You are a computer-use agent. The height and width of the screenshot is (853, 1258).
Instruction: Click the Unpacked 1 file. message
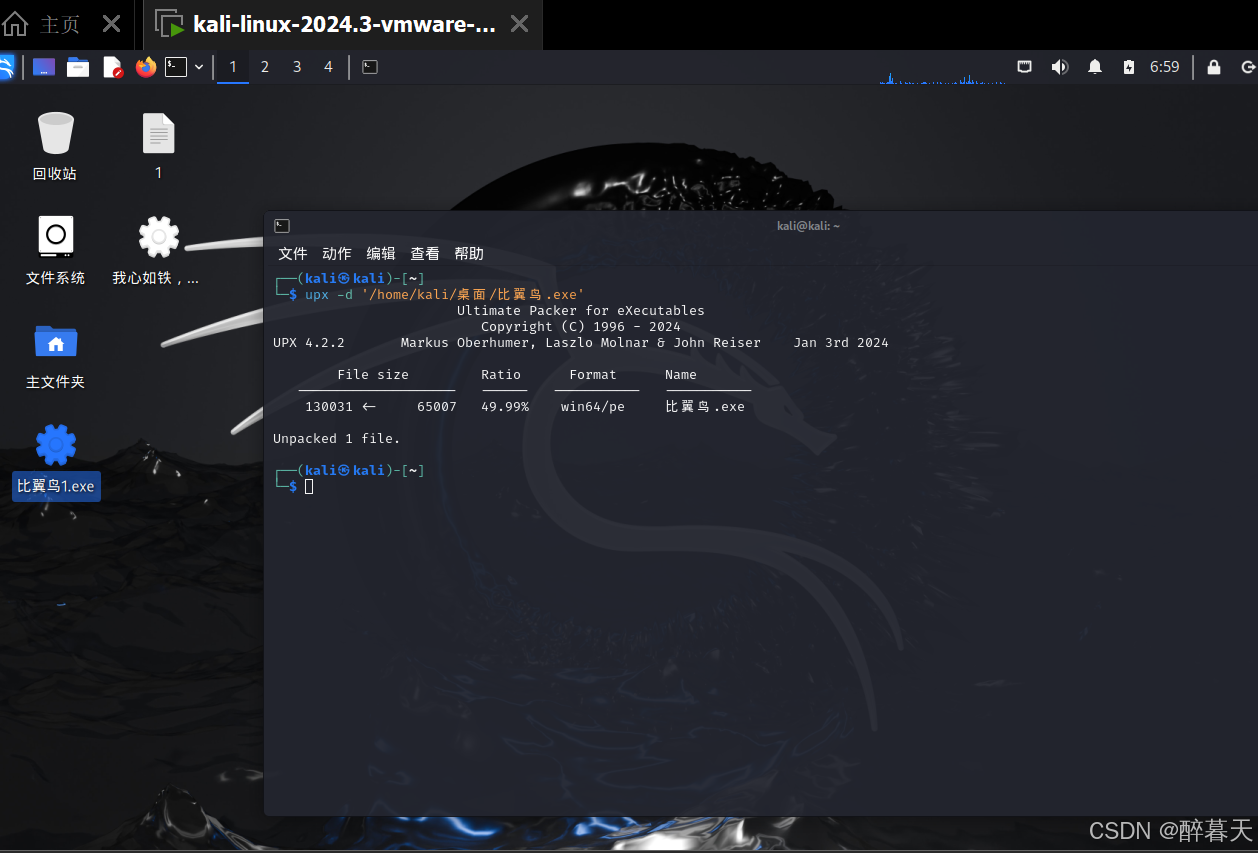pos(337,438)
